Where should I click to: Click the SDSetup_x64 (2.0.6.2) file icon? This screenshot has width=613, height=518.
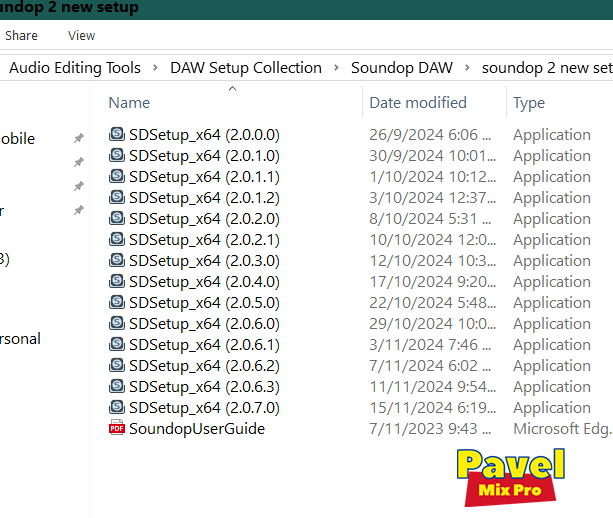[117, 366]
